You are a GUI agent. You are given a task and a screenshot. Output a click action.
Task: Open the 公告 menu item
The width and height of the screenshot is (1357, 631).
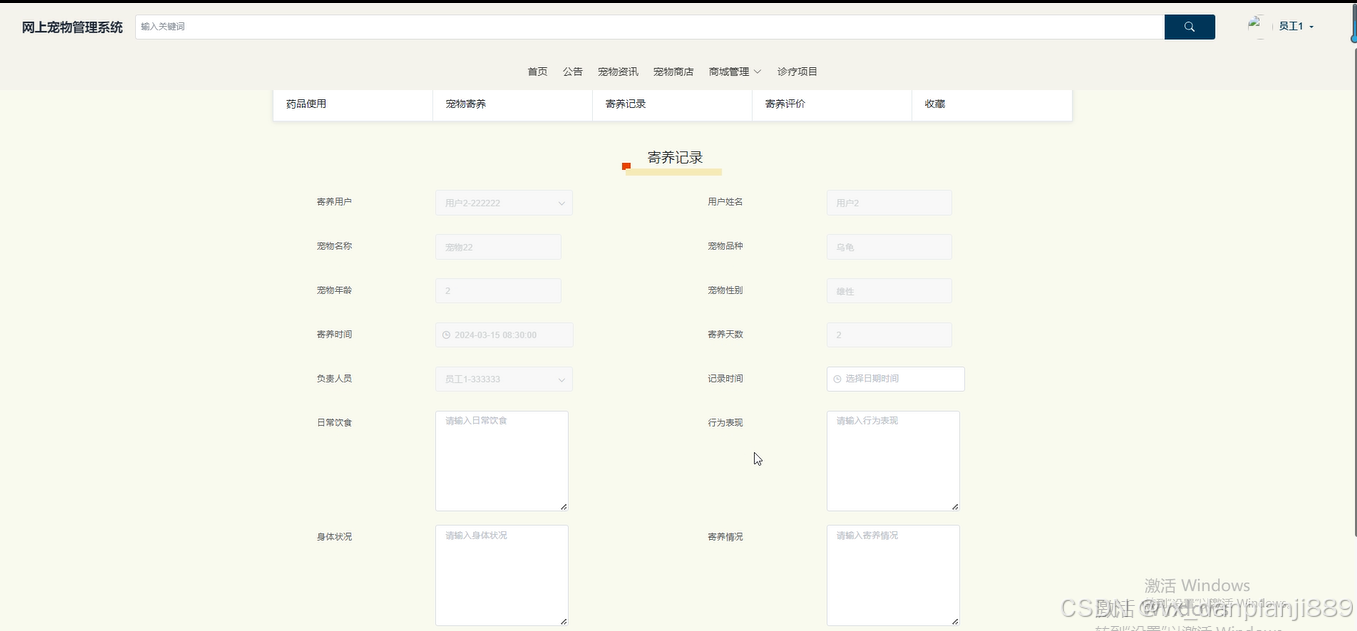(573, 72)
